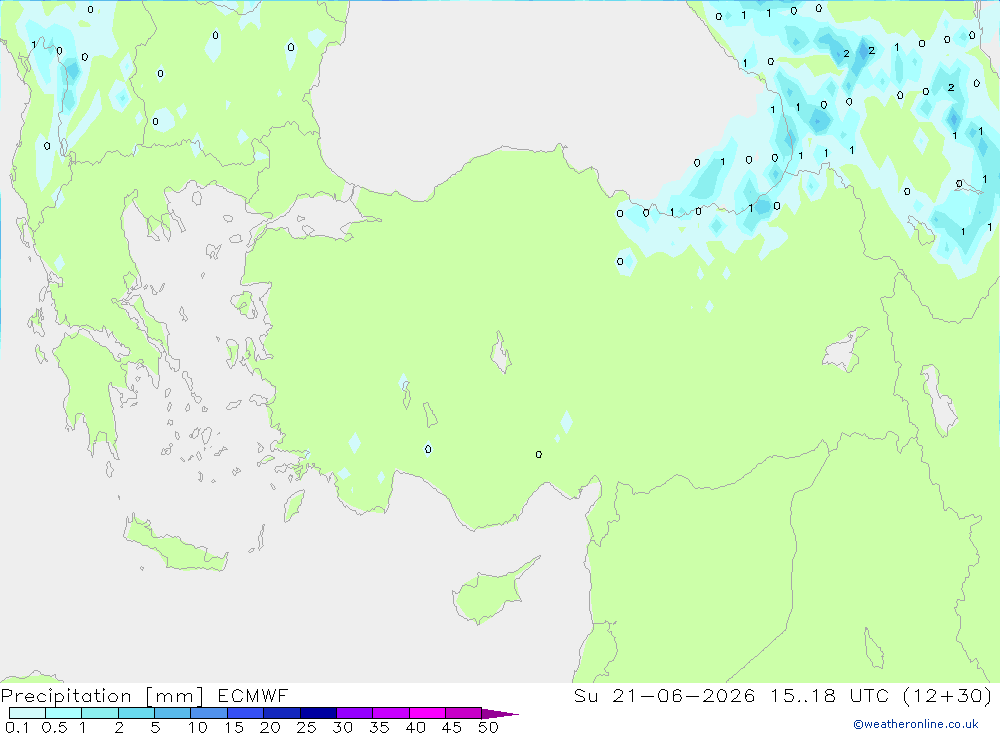The width and height of the screenshot is (1000, 733).
Task: Select the 40–45 mm magenta legend swatch
Action: coord(427,713)
